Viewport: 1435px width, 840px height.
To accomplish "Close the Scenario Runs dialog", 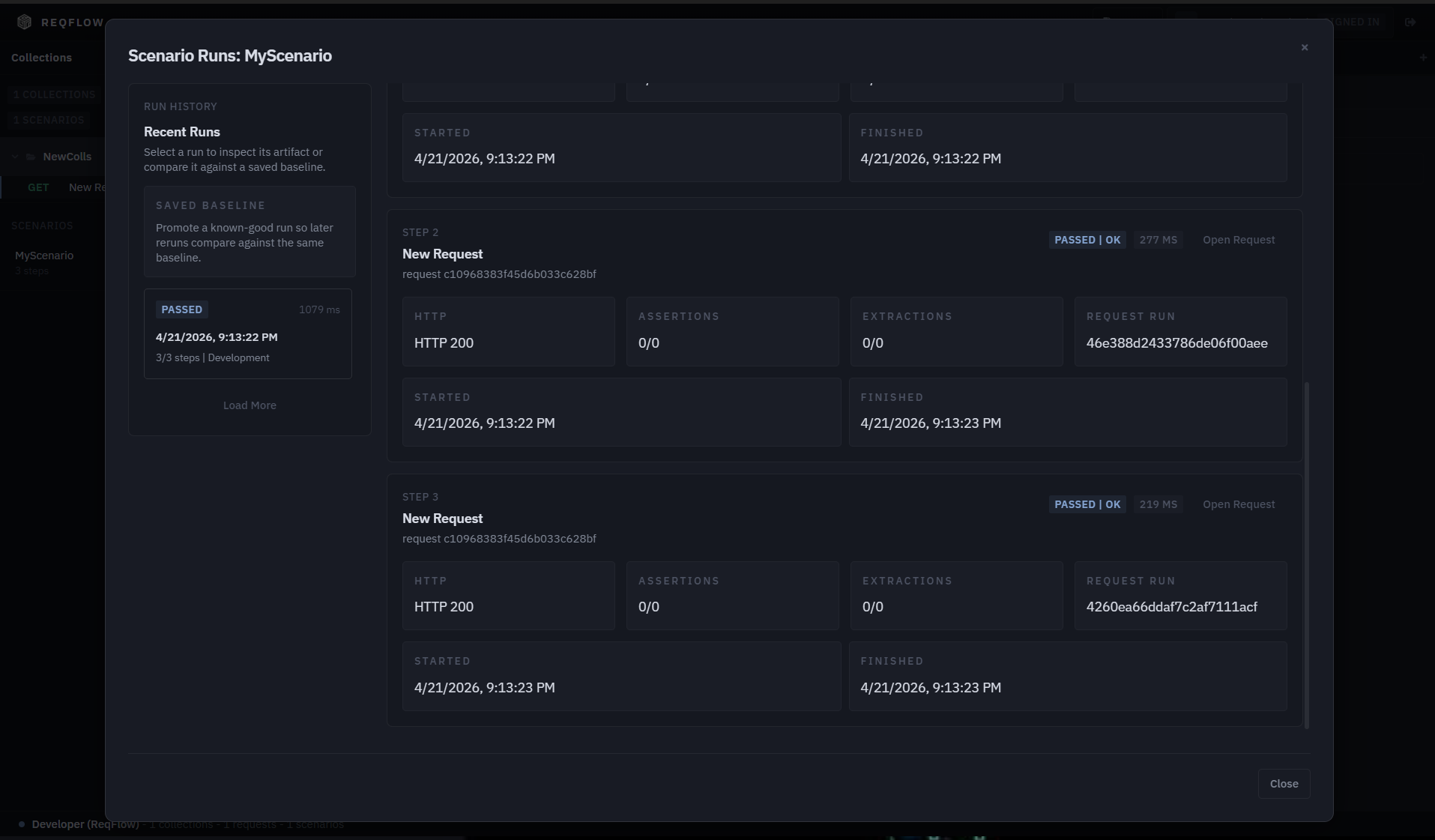I will point(1284,783).
